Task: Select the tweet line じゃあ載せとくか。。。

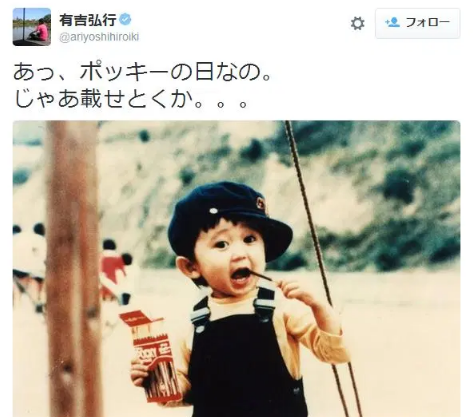Action: [x=130, y=98]
